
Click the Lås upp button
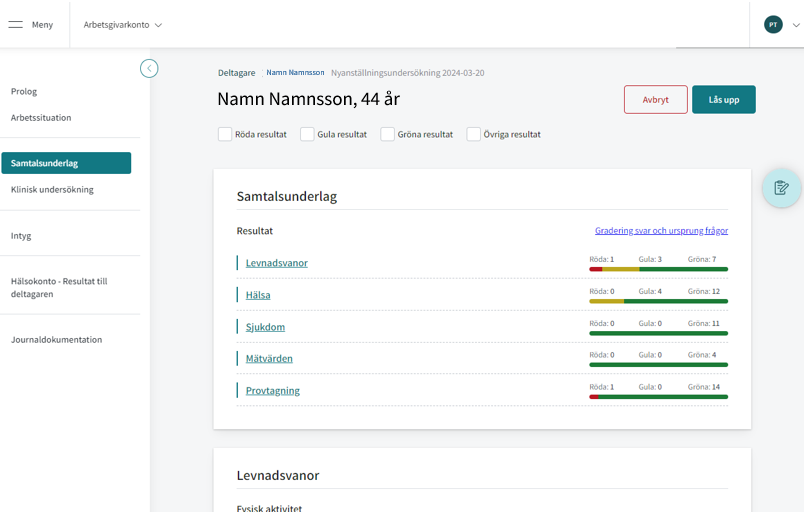point(724,99)
